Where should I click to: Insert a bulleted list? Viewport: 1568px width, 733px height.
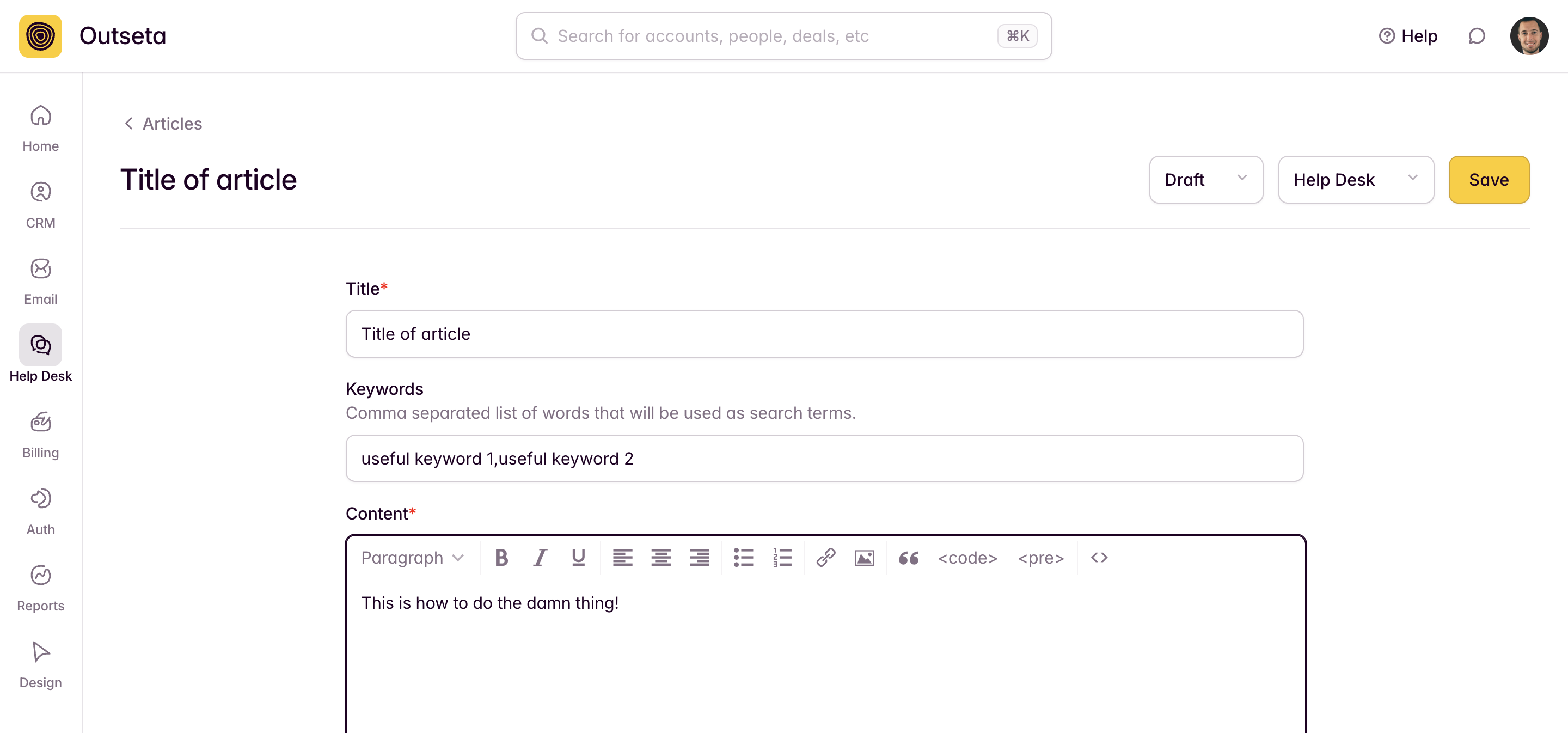pos(743,558)
